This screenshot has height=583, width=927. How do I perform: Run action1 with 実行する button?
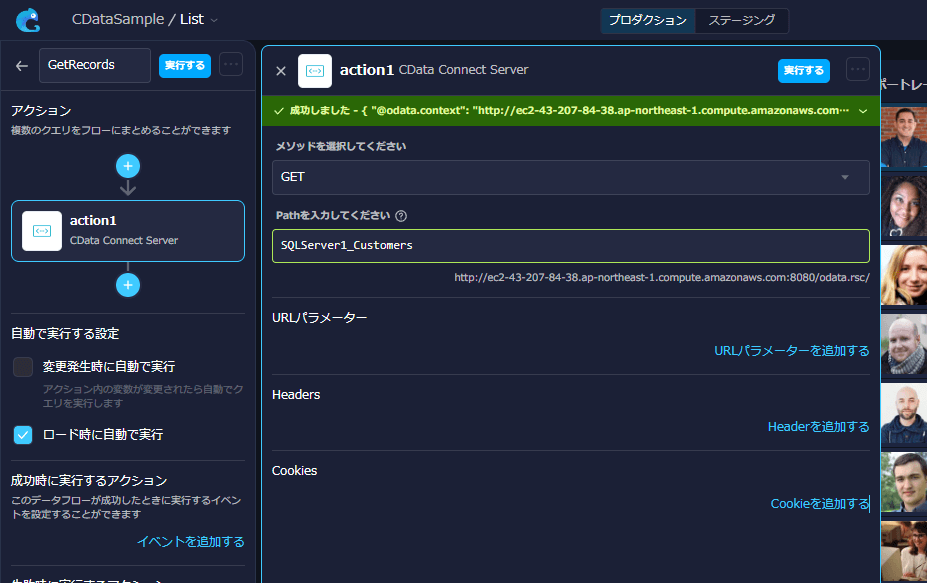coord(803,70)
